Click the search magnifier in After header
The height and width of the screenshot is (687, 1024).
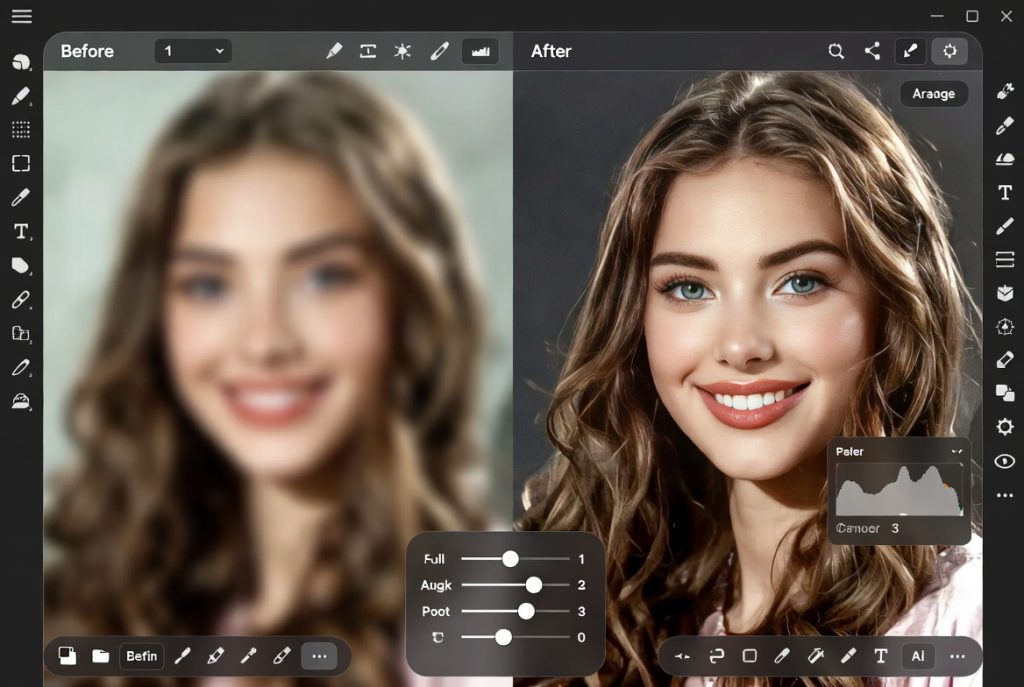click(x=836, y=51)
